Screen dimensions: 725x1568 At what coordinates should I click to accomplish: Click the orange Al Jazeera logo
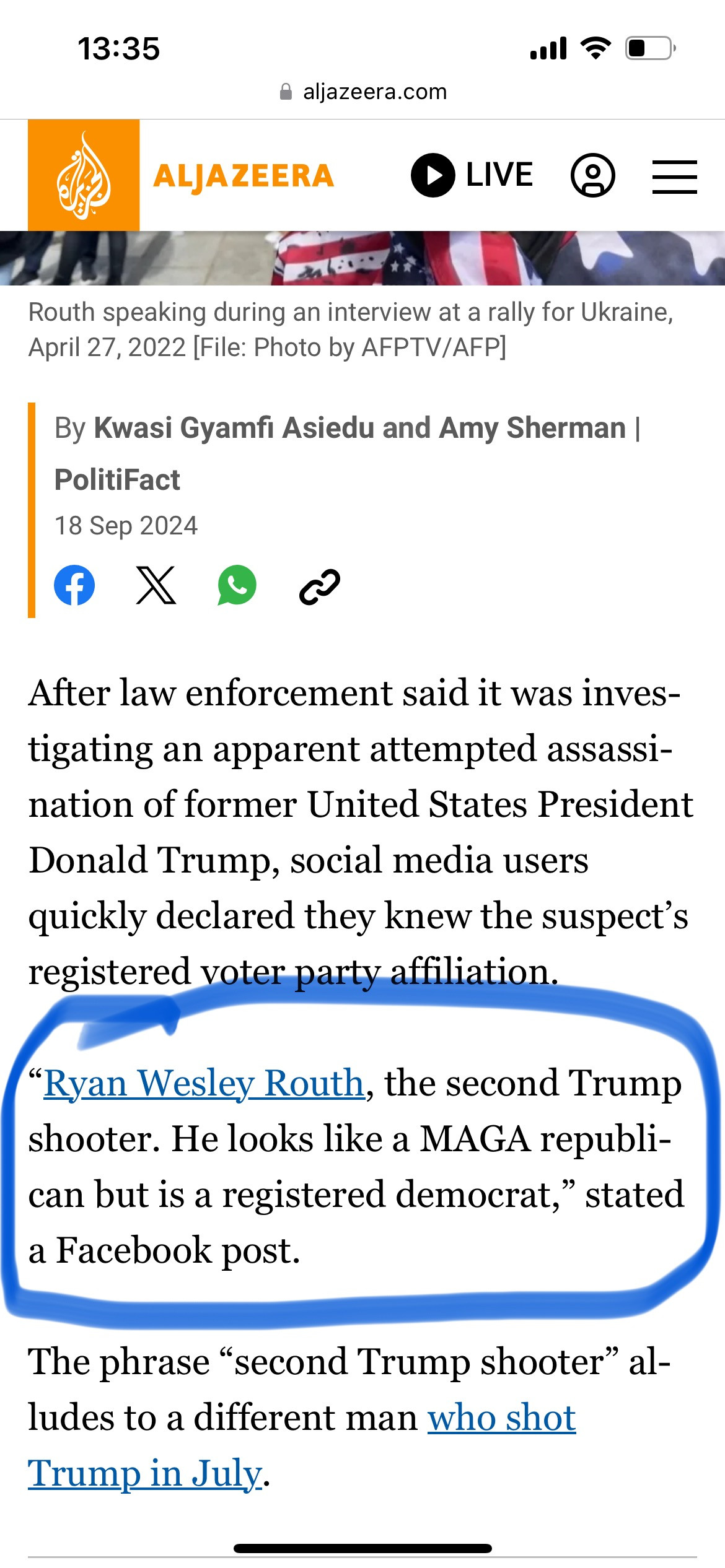click(x=84, y=175)
